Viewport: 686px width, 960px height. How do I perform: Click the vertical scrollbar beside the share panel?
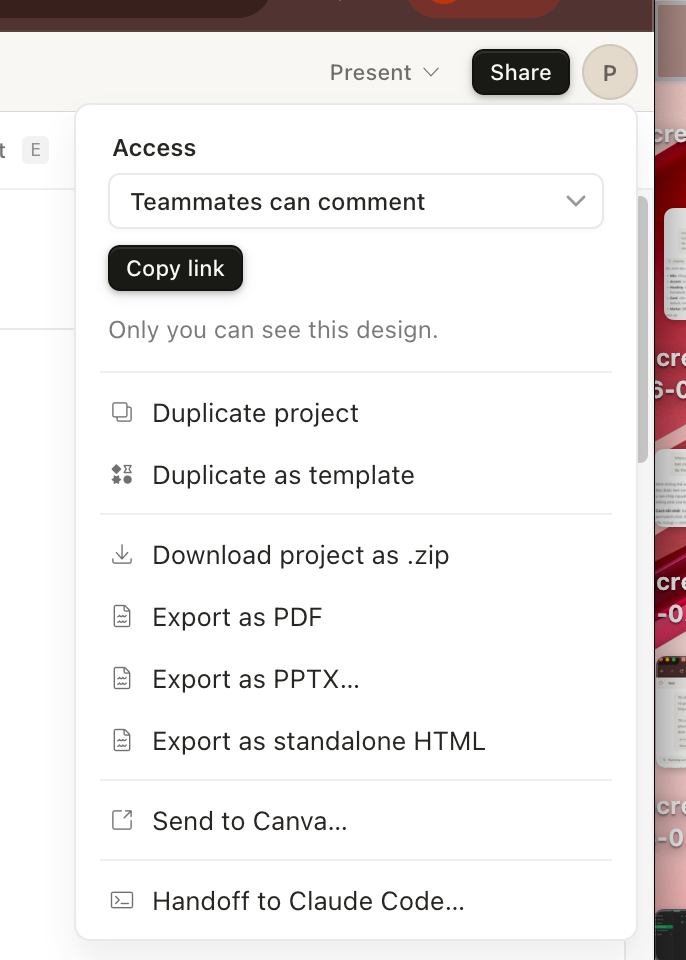click(x=643, y=329)
